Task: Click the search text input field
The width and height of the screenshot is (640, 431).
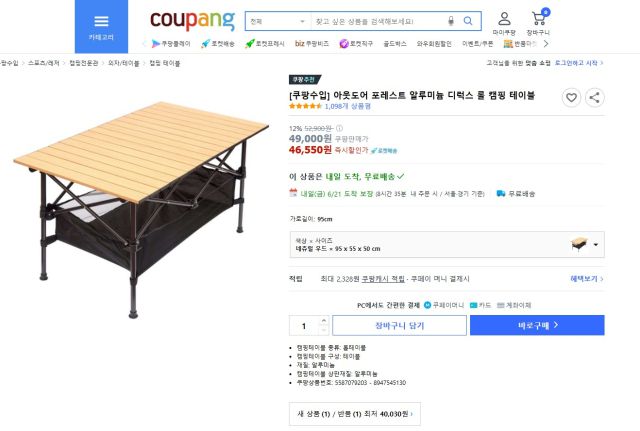Action: click(378, 21)
